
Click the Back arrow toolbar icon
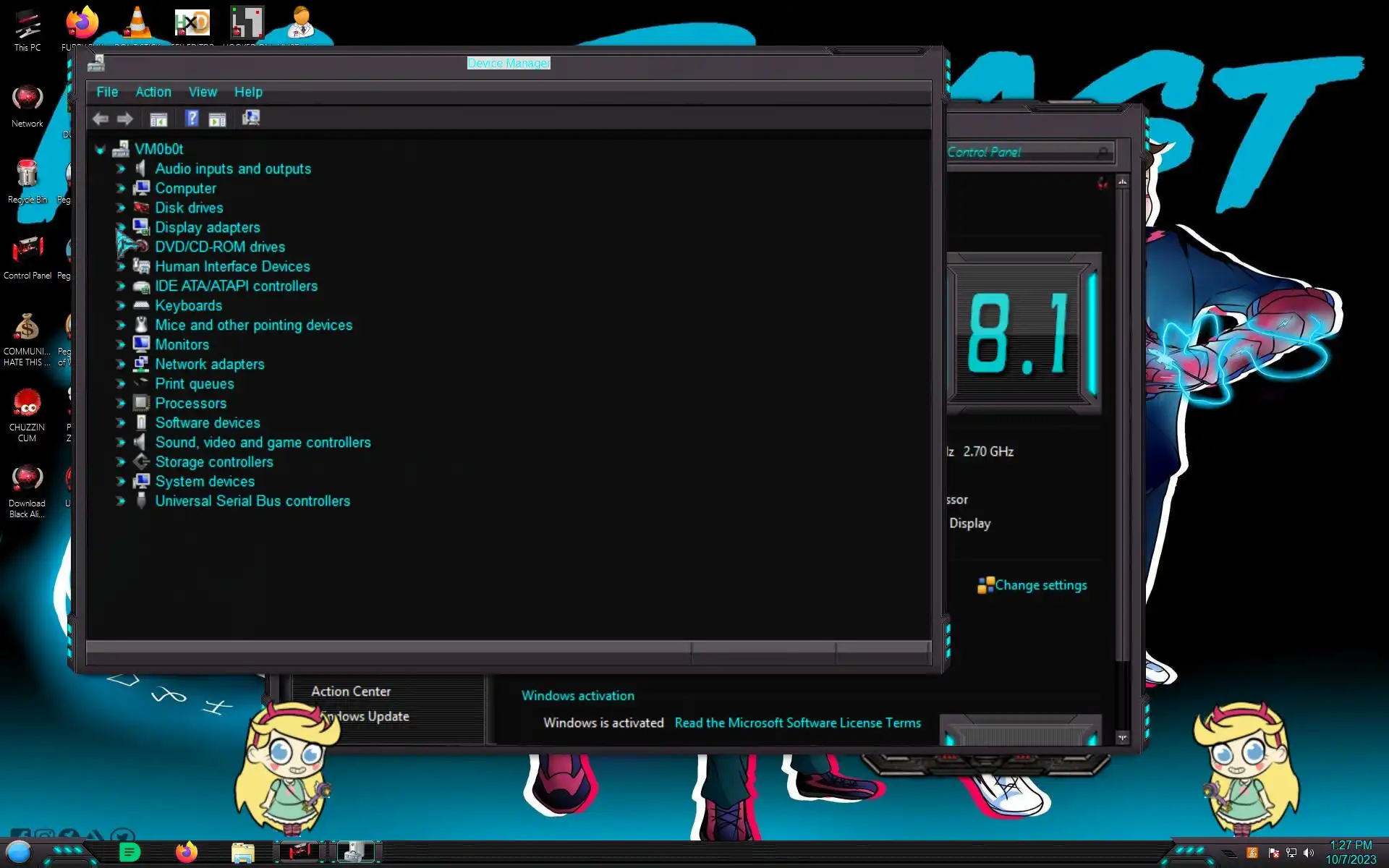coord(101,119)
